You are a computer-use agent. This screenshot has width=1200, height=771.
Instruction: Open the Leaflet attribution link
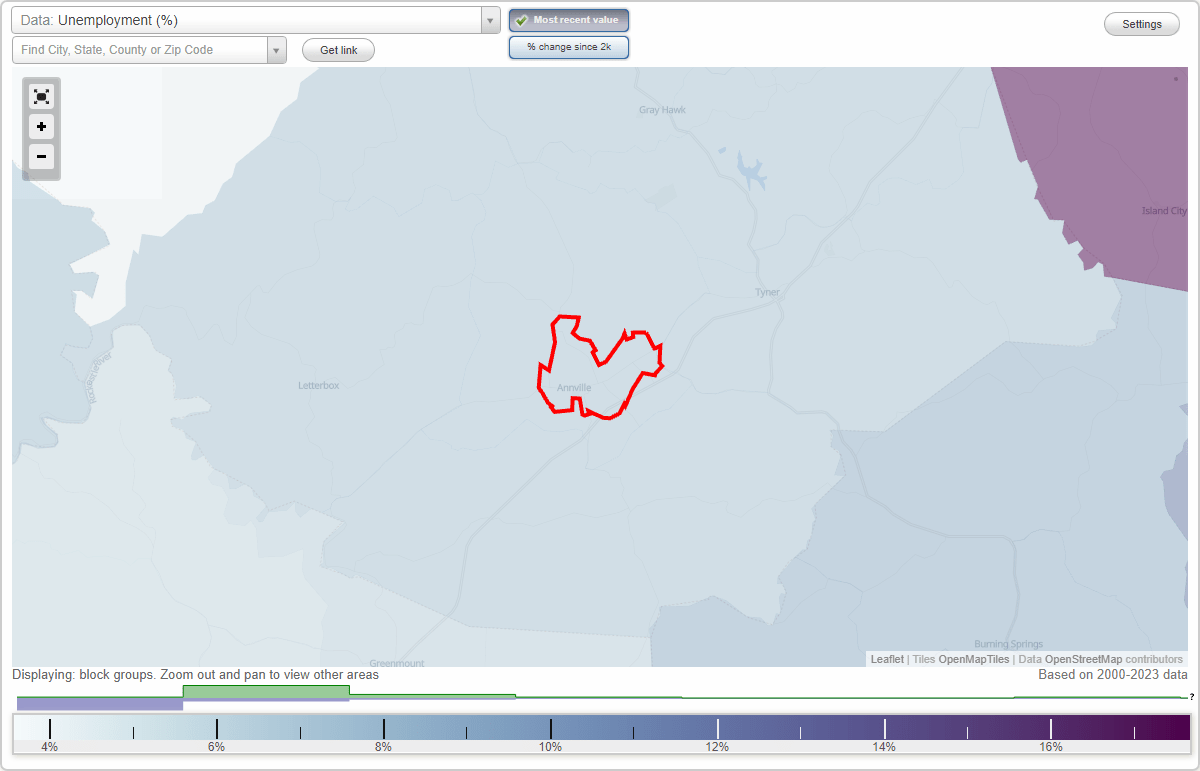click(x=887, y=659)
